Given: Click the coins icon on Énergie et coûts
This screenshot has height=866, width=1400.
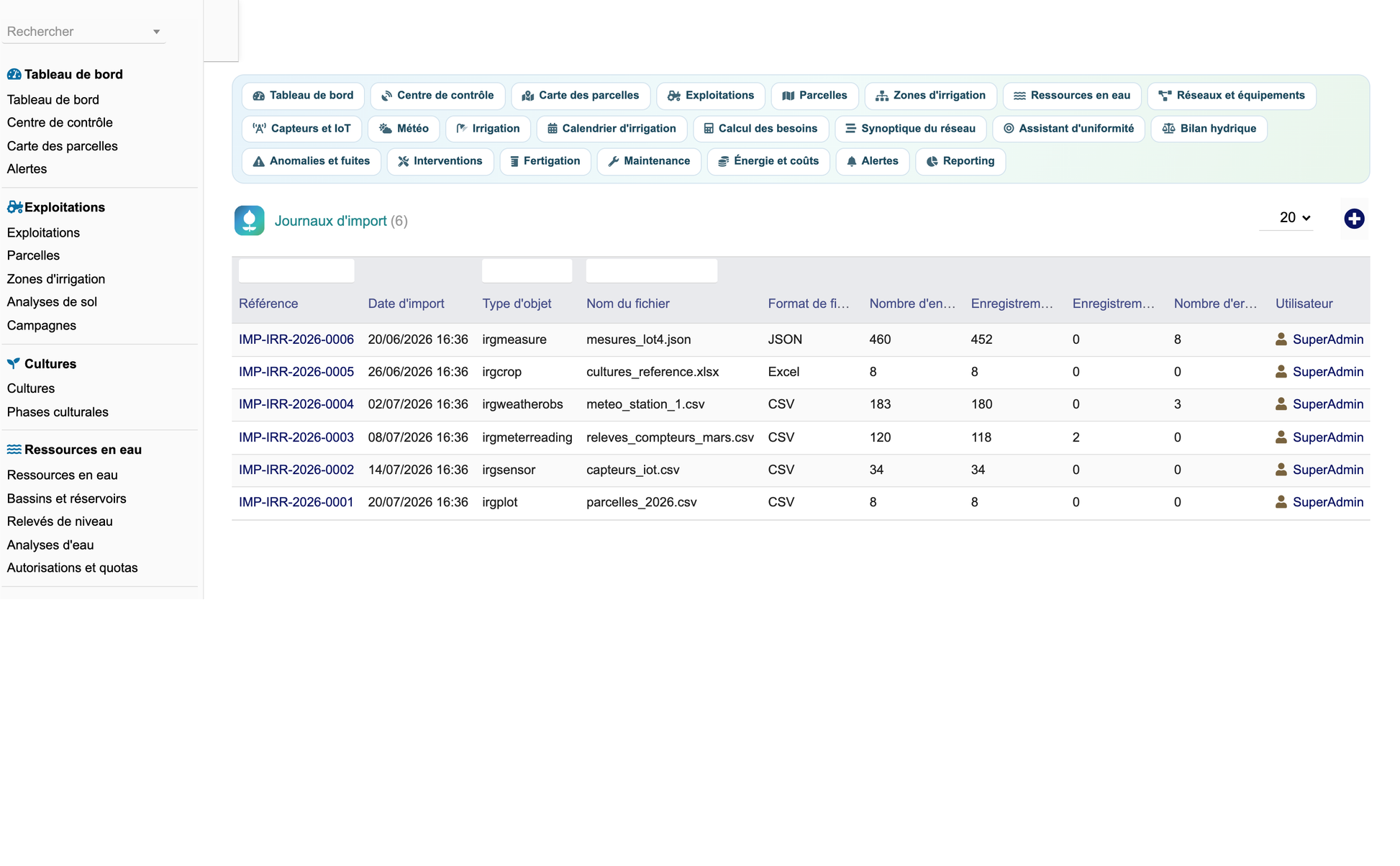Looking at the screenshot, I should pos(724,161).
